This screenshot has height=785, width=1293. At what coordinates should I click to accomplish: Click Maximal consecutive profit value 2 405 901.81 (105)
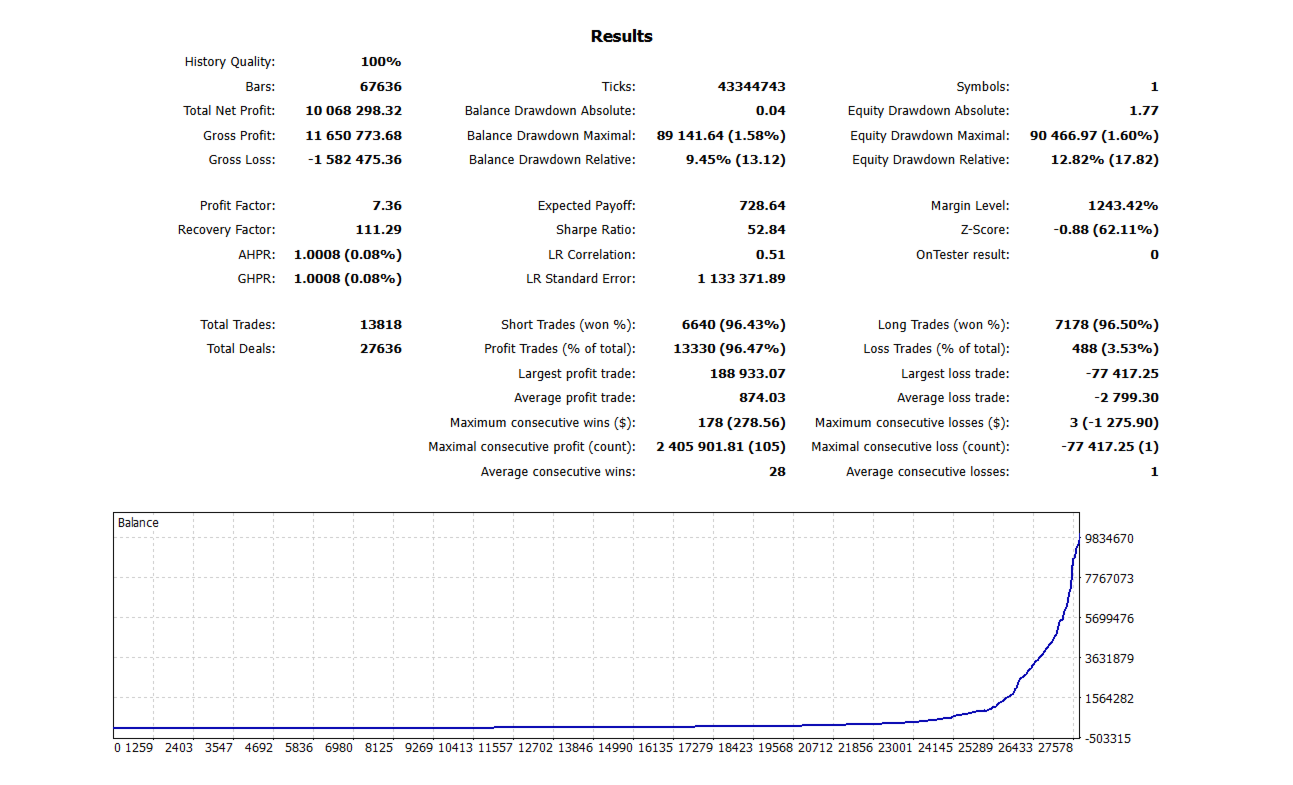coord(721,447)
